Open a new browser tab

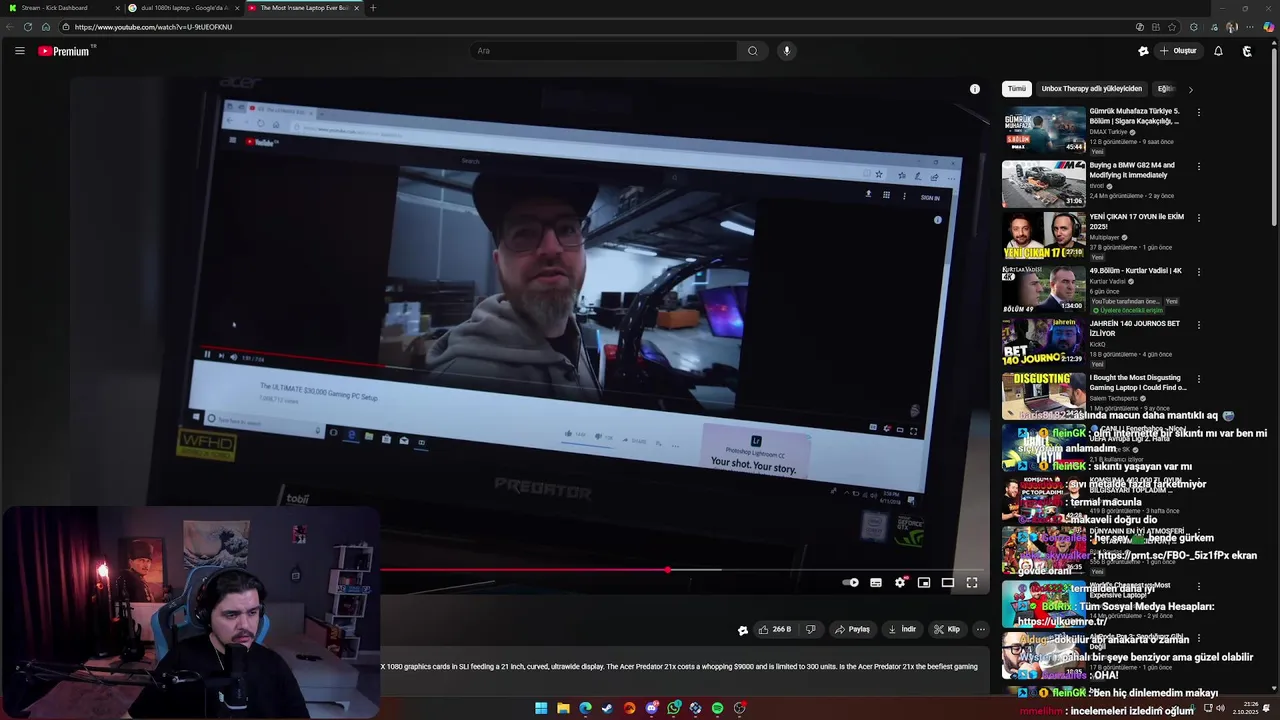373,8
